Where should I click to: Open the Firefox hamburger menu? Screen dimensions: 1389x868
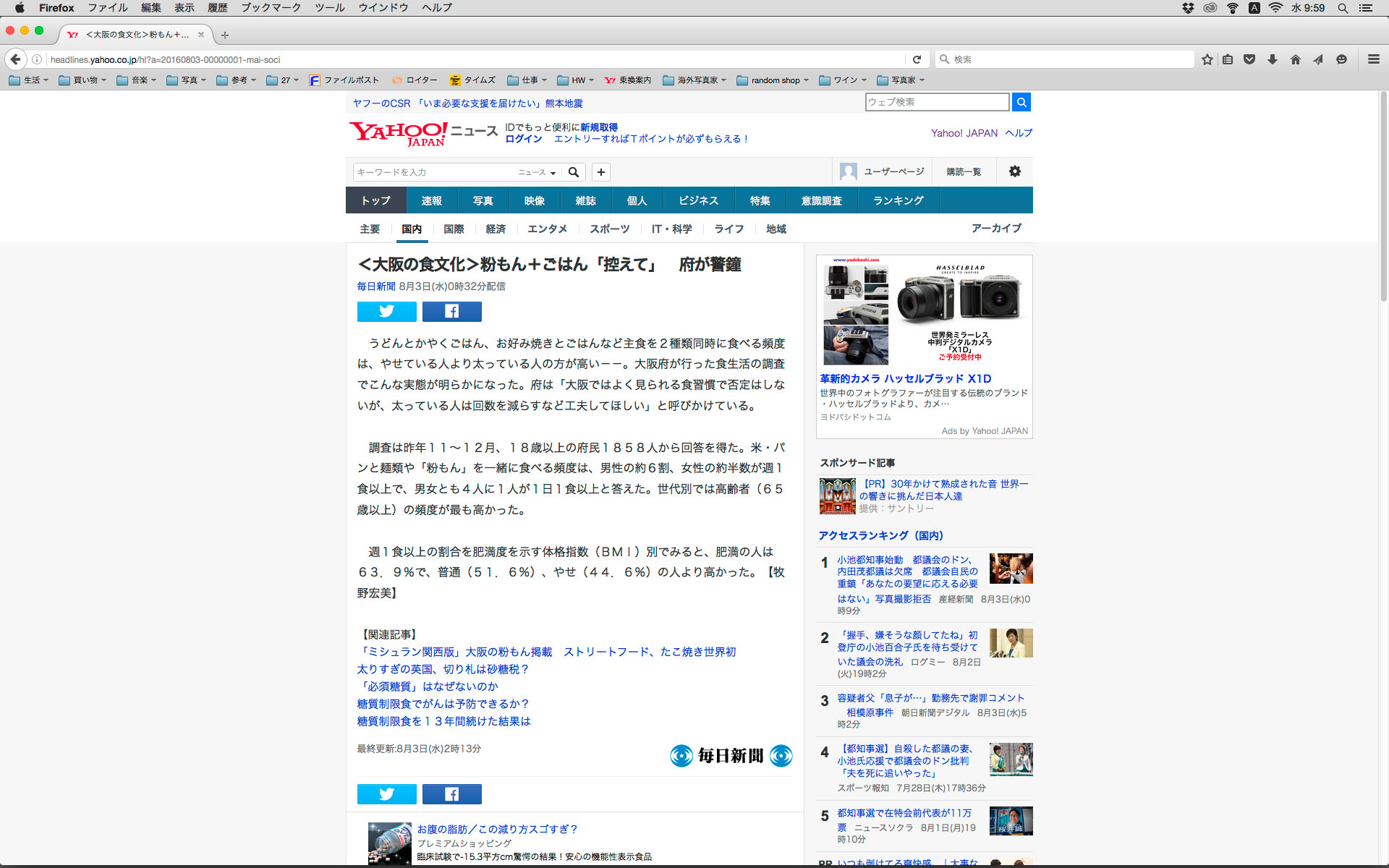coord(1373,59)
